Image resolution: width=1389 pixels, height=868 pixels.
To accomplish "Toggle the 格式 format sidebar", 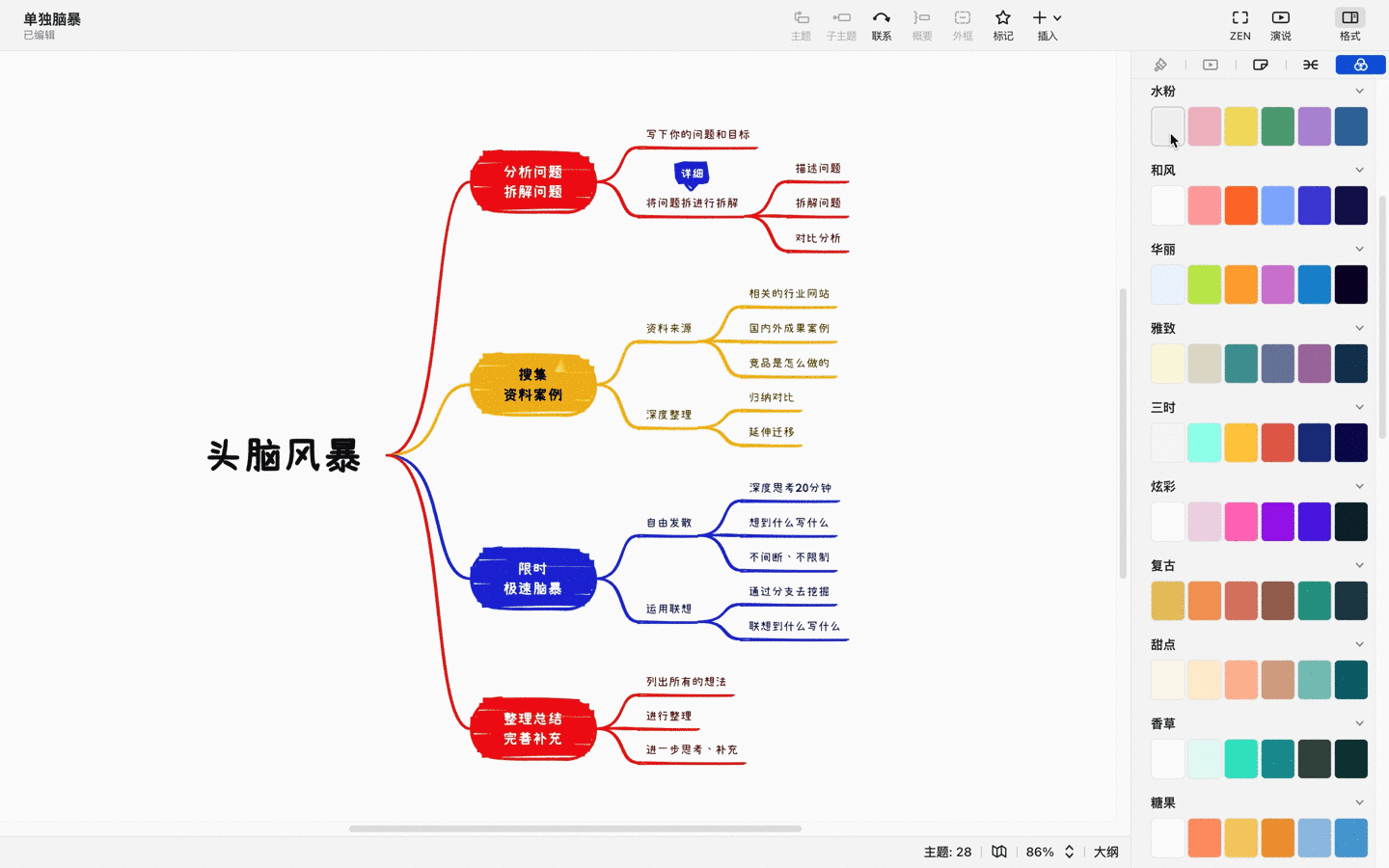I will (1349, 24).
